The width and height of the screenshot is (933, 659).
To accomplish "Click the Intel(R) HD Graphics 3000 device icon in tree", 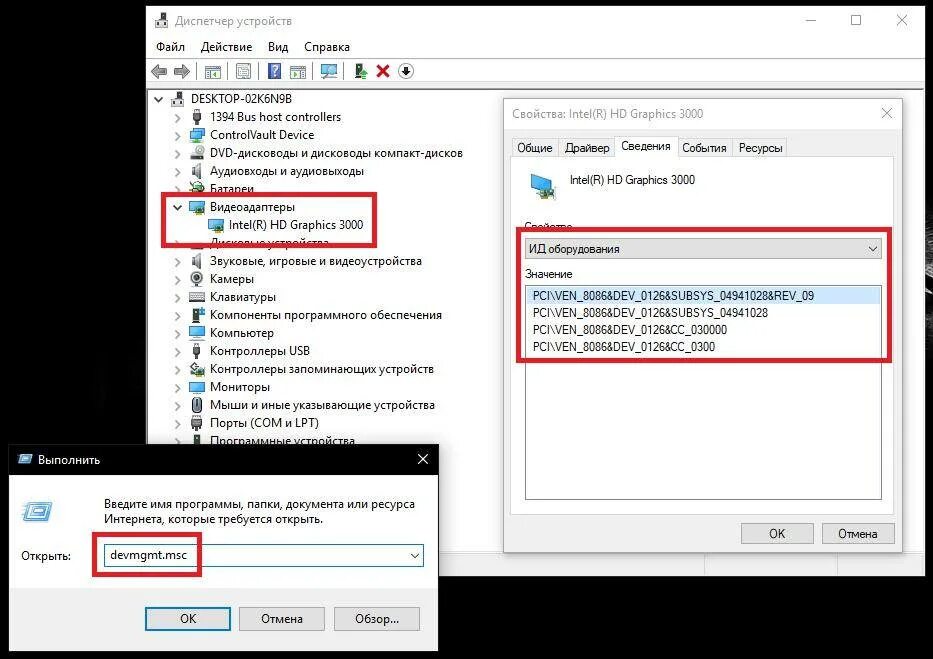I will coord(216,225).
